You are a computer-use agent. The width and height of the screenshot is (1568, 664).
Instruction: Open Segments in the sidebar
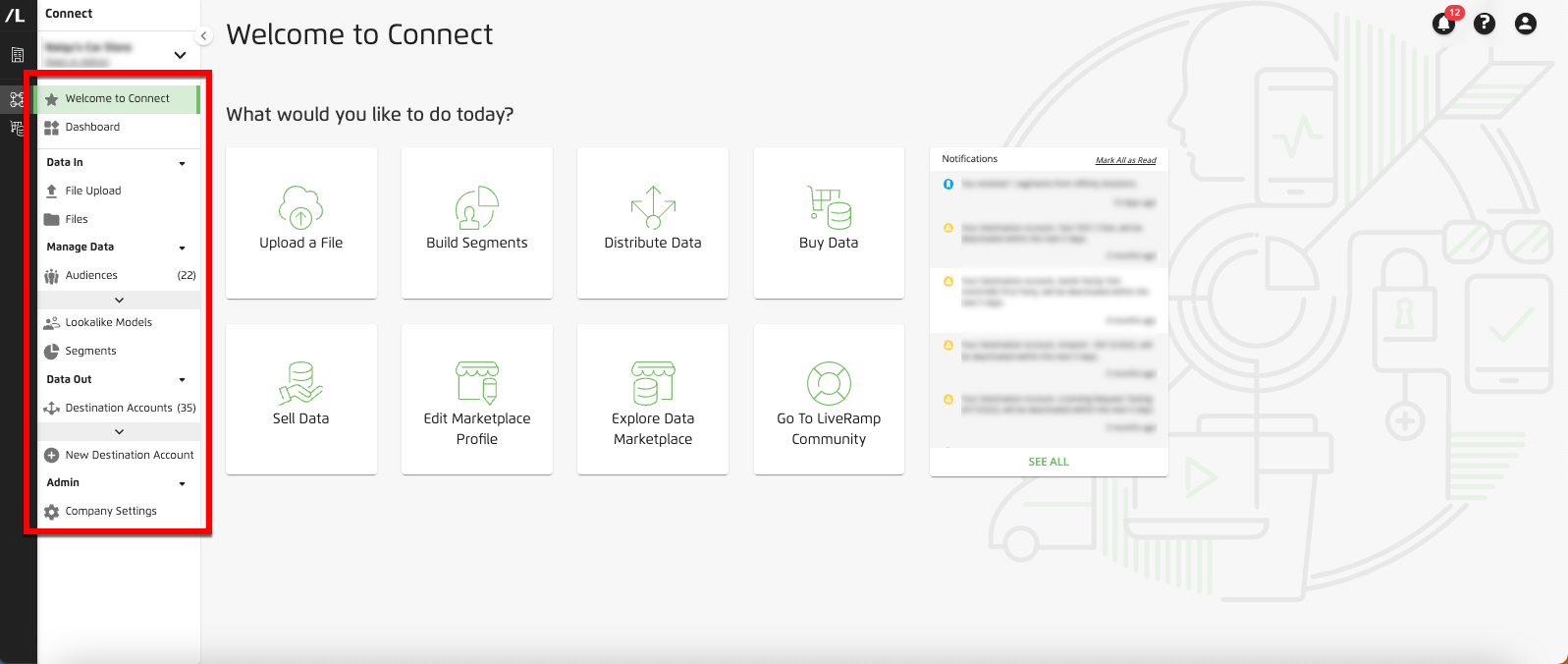tap(118, 352)
